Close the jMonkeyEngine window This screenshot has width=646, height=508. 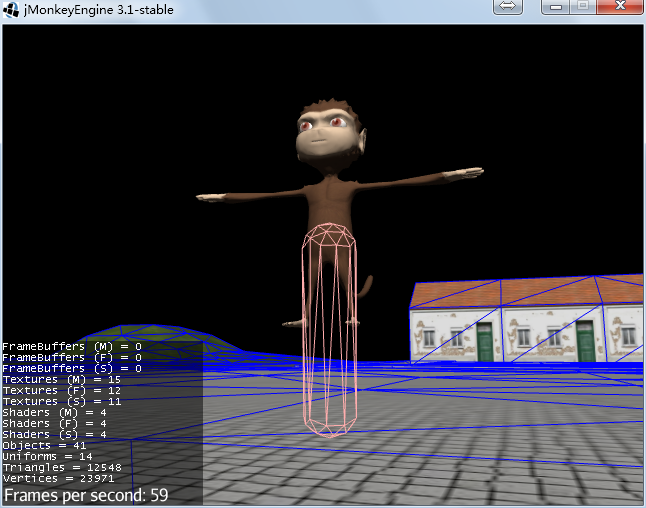point(621,6)
